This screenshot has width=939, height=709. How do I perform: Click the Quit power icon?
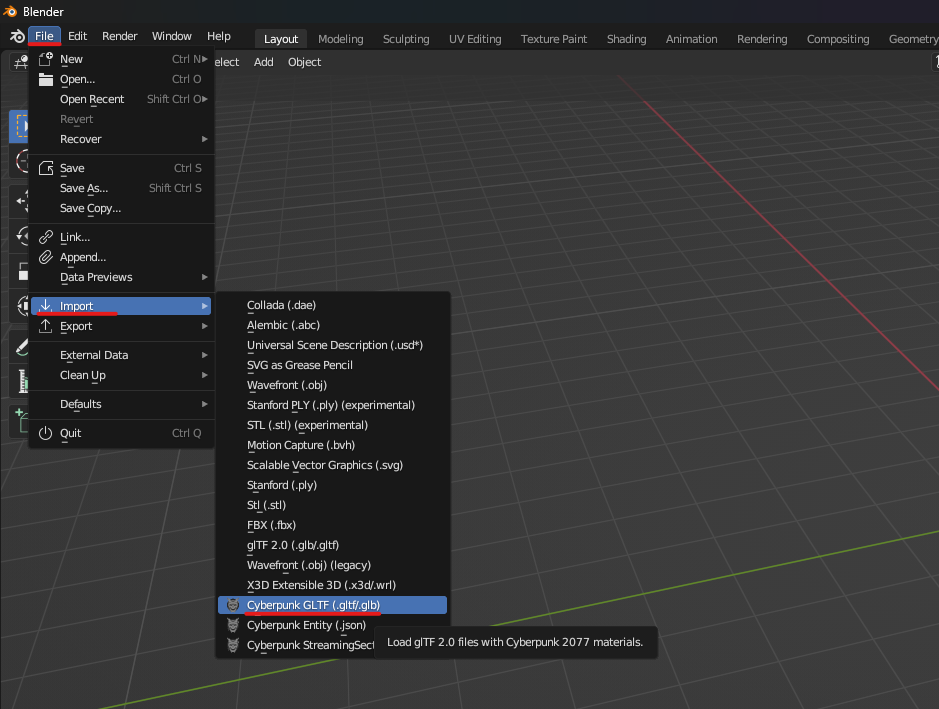pos(45,433)
